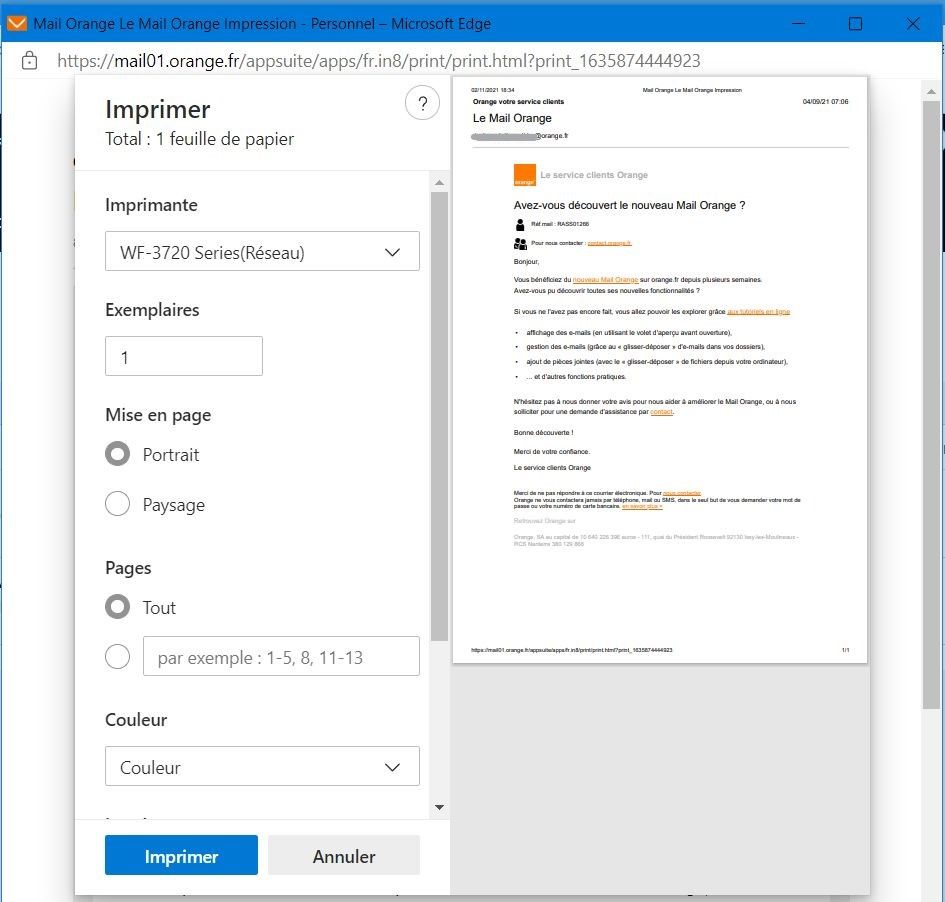Click the Annuler button
This screenshot has height=902, width=945.
344,855
